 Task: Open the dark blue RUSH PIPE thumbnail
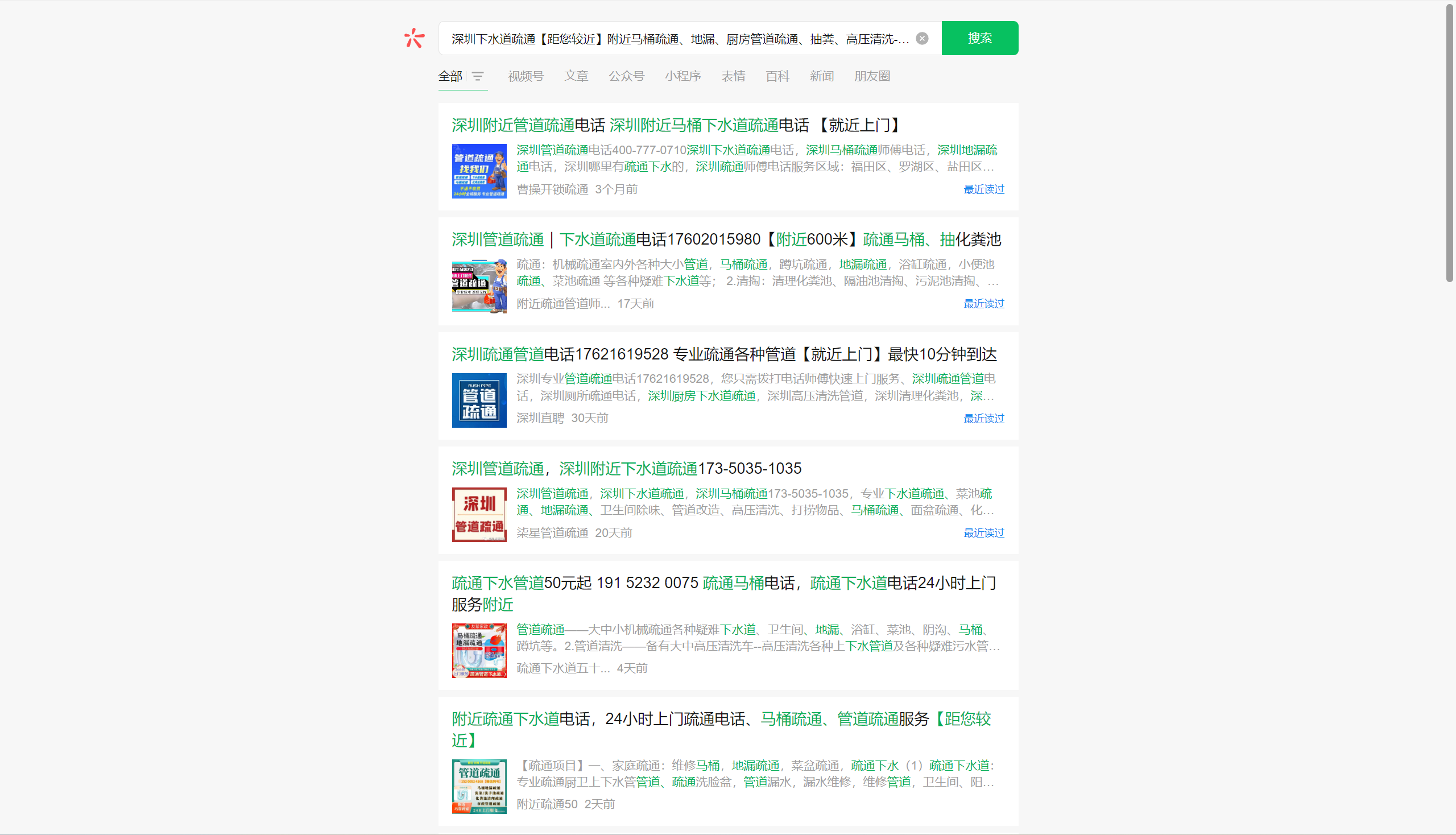[479, 400]
